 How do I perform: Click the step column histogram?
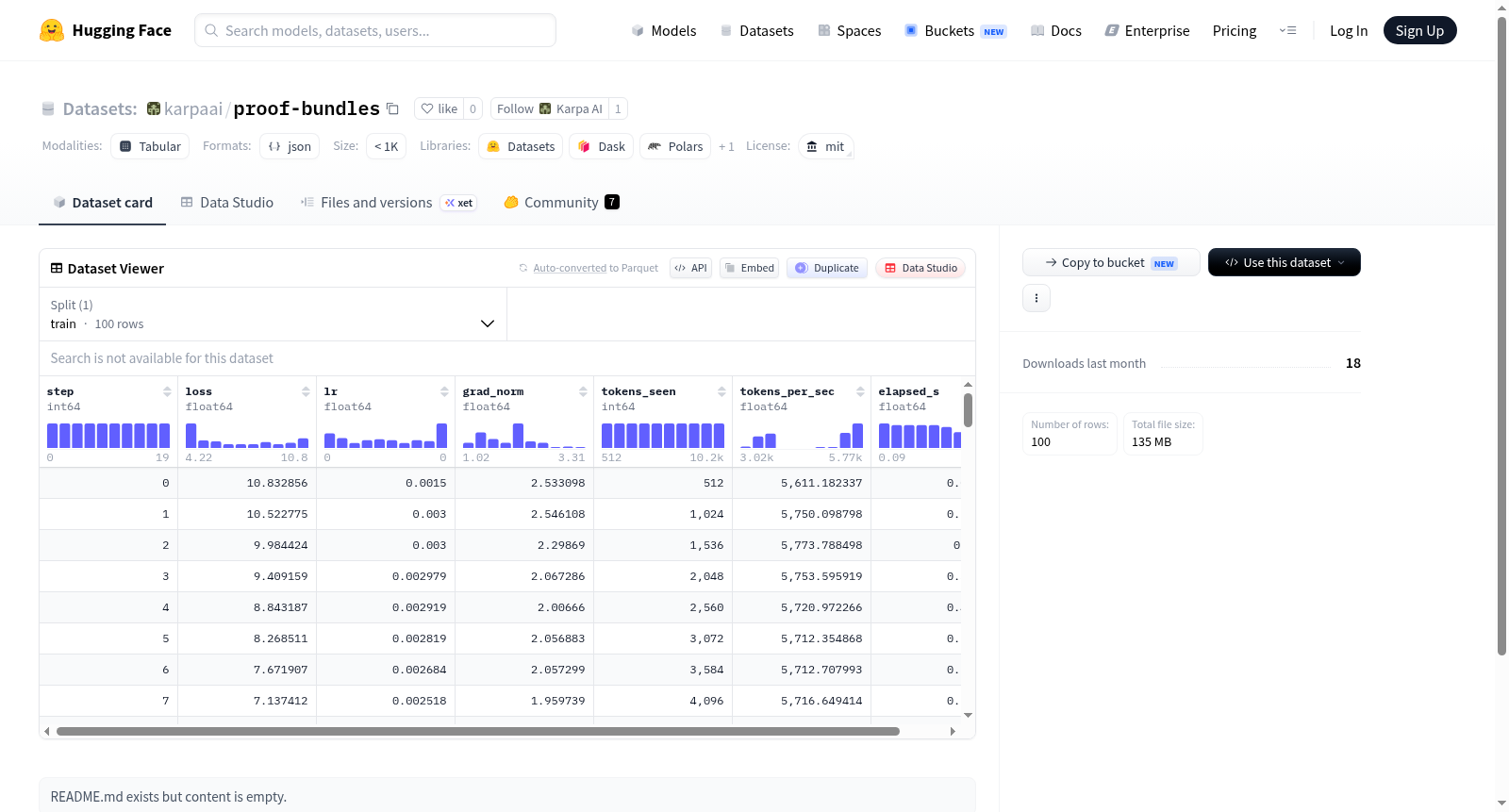pos(108,435)
